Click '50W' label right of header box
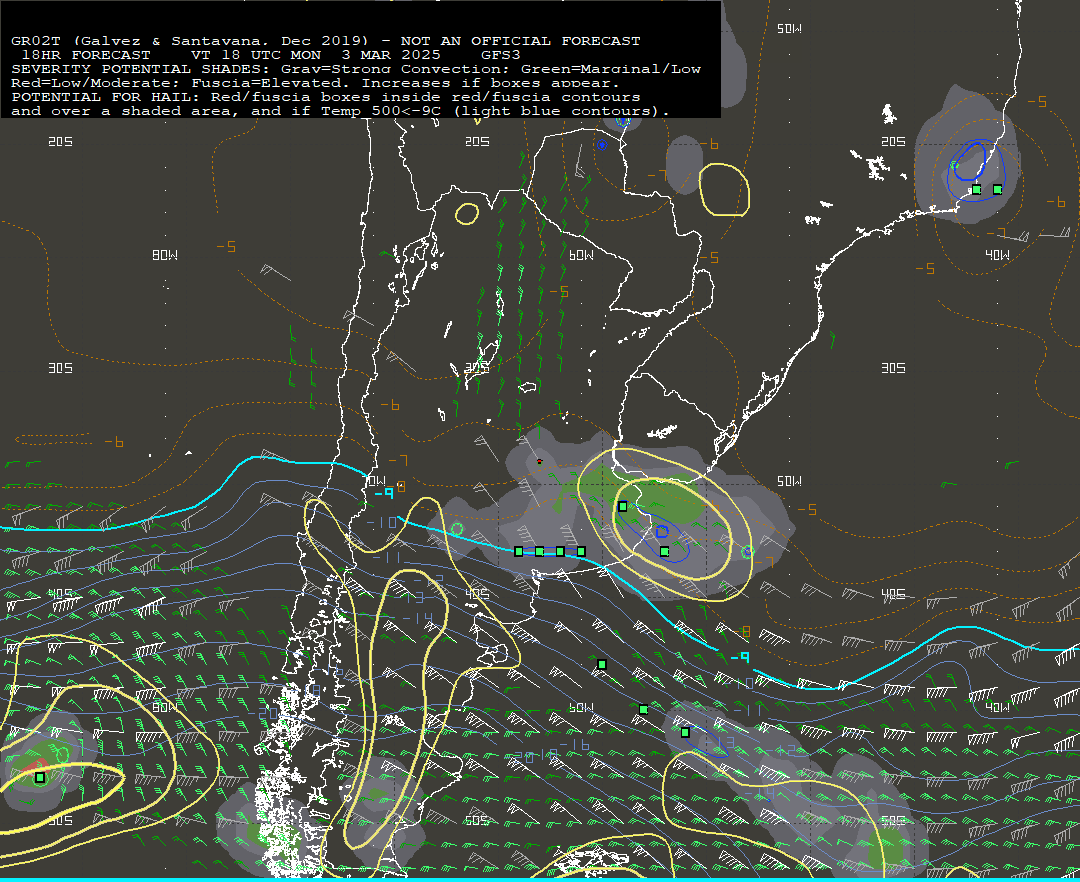This screenshot has width=1080, height=882. [789, 29]
